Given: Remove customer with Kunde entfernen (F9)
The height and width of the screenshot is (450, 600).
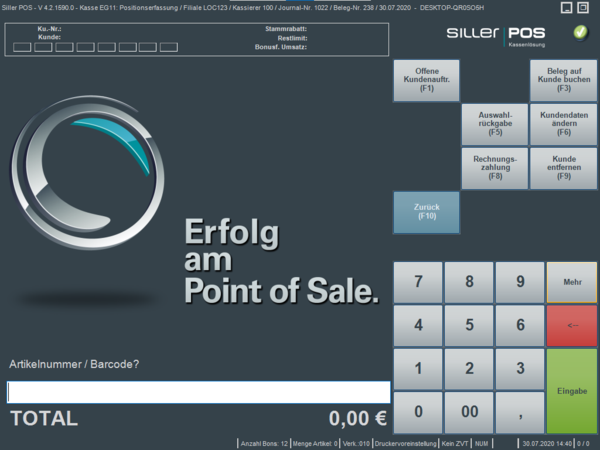Looking at the screenshot, I should [563, 169].
